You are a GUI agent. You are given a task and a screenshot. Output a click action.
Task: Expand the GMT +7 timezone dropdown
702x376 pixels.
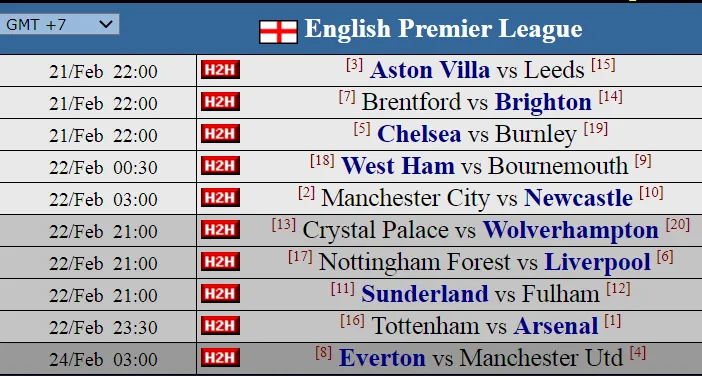click(x=59, y=24)
